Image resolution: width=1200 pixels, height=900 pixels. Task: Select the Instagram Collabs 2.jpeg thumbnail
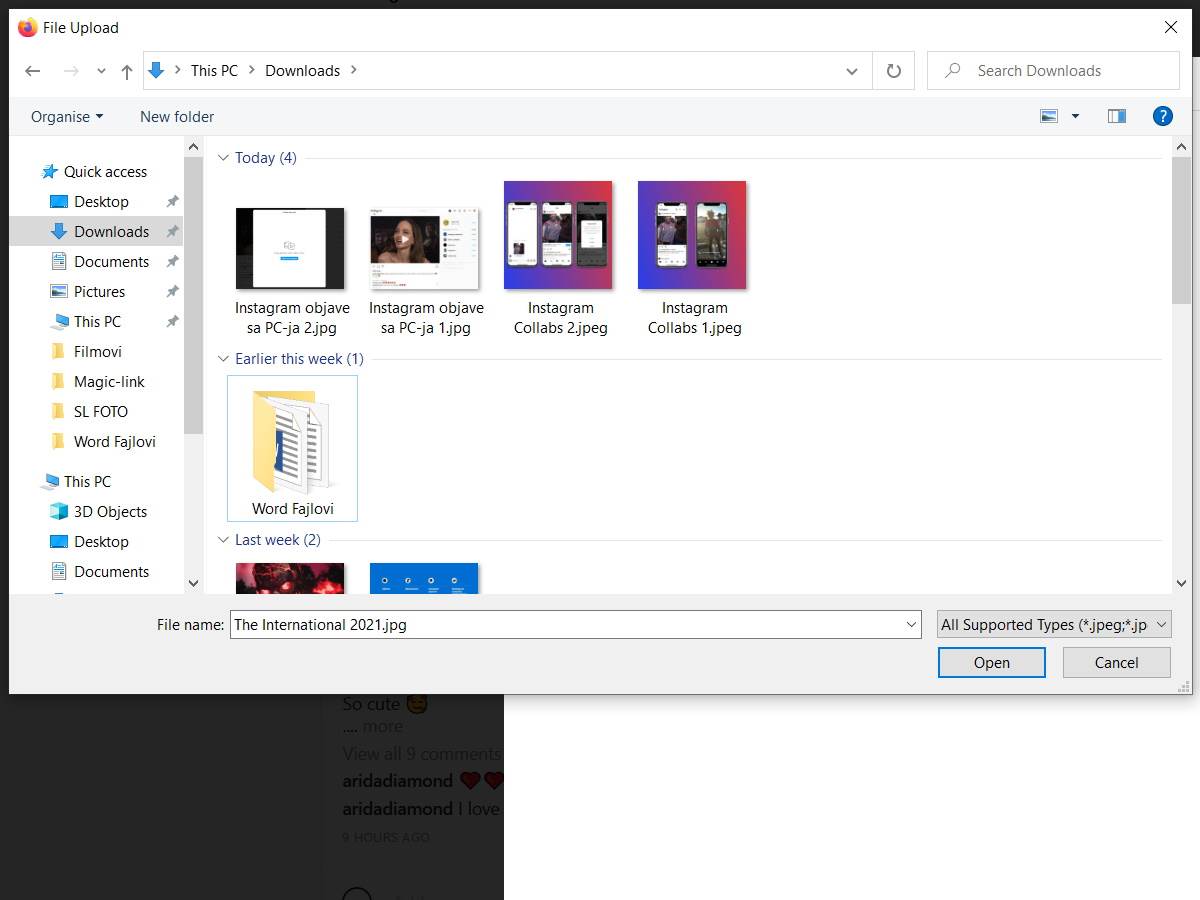558,235
